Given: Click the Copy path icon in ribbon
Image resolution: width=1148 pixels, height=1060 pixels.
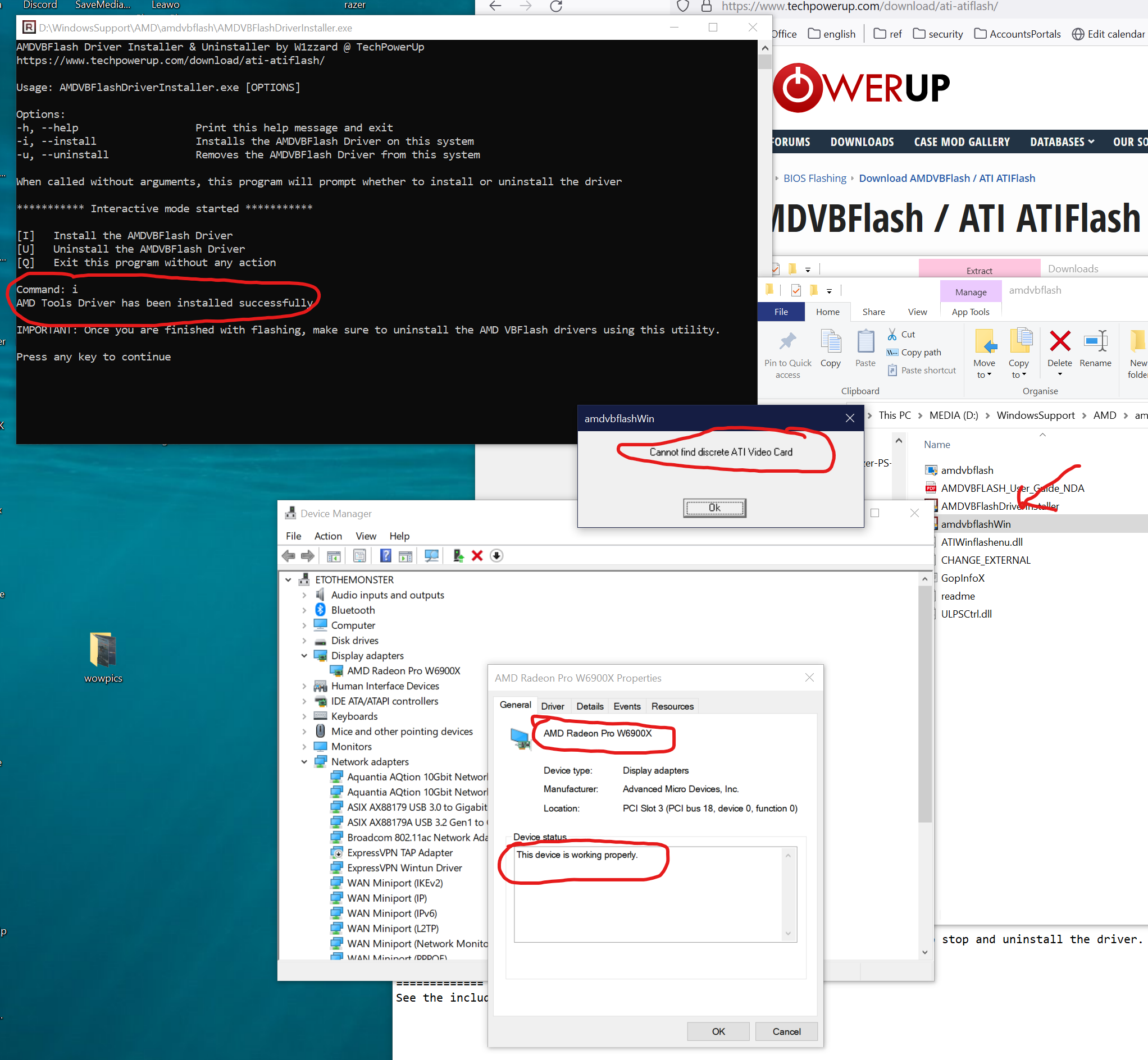Looking at the screenshot, I should [x=892, y=352].
